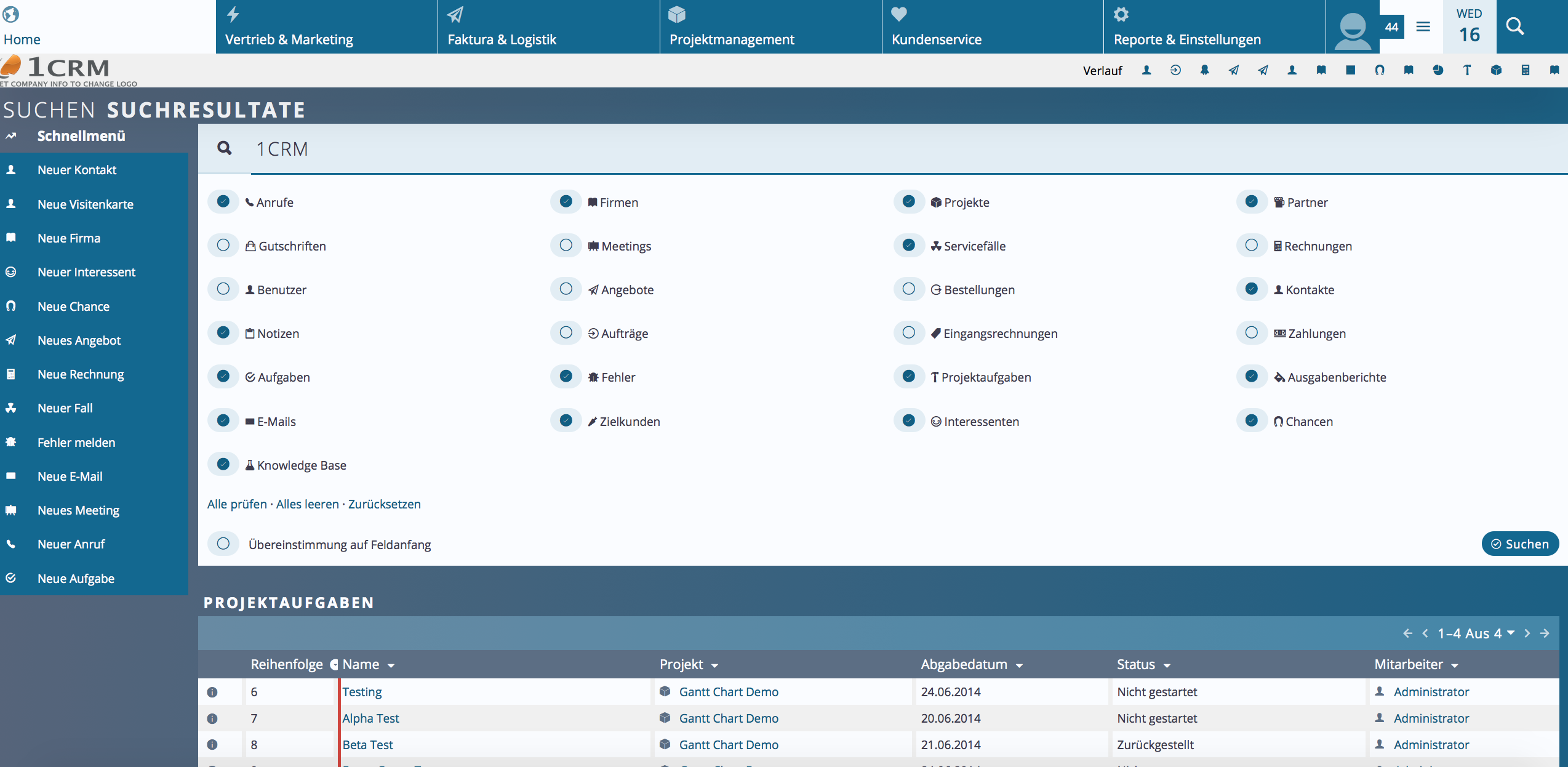Screen dimensions: 1568x767
Task: Click info icon for Testing task row
Action: pyautogui.click(x=212, y=692)
